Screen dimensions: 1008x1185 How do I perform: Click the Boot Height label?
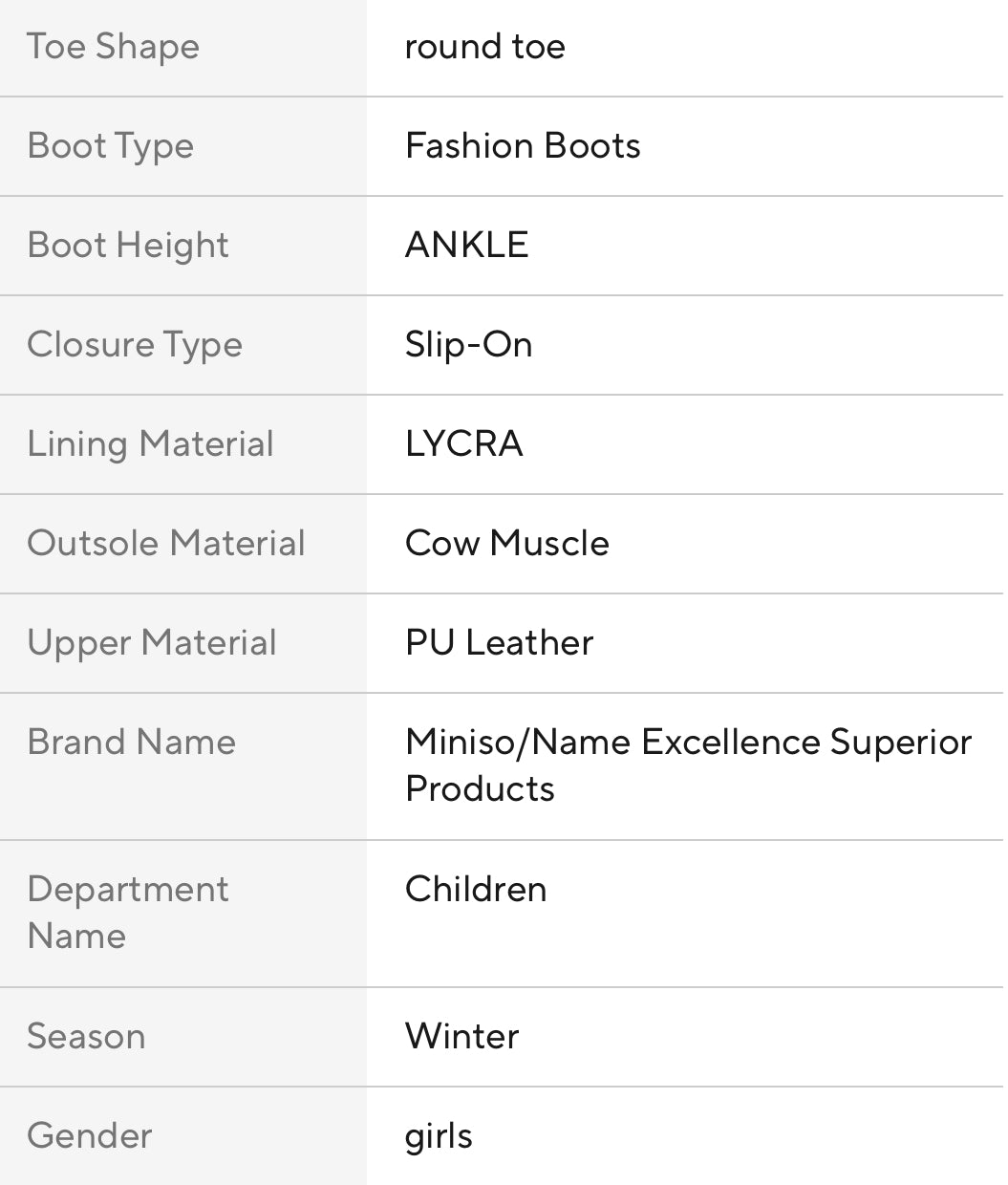coord(127,246)
